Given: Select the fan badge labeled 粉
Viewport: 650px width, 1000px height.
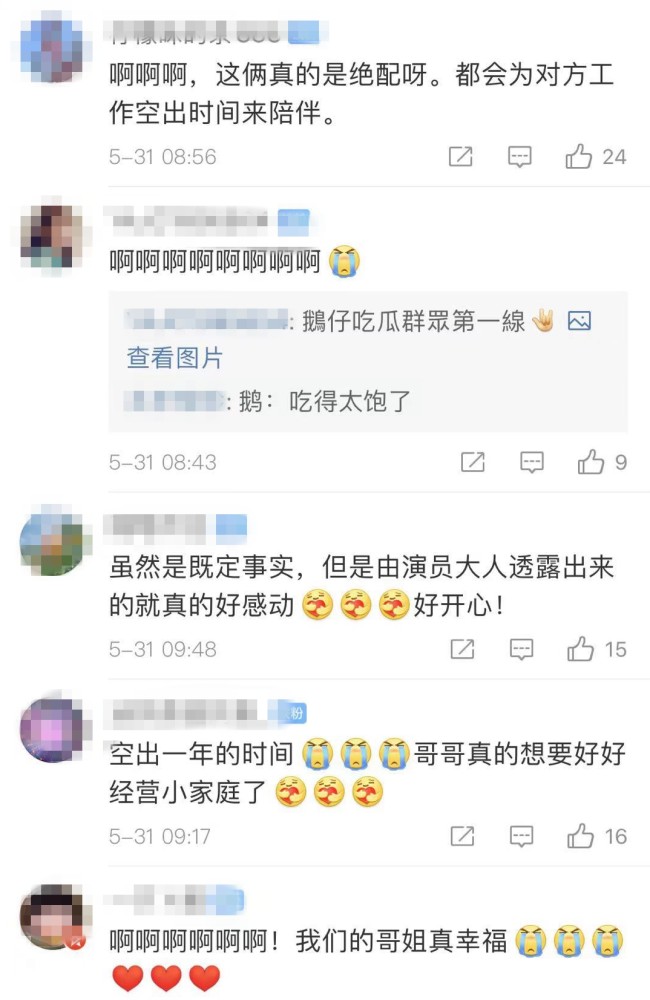Looking at the screenshot, I should tap(297, 713).
